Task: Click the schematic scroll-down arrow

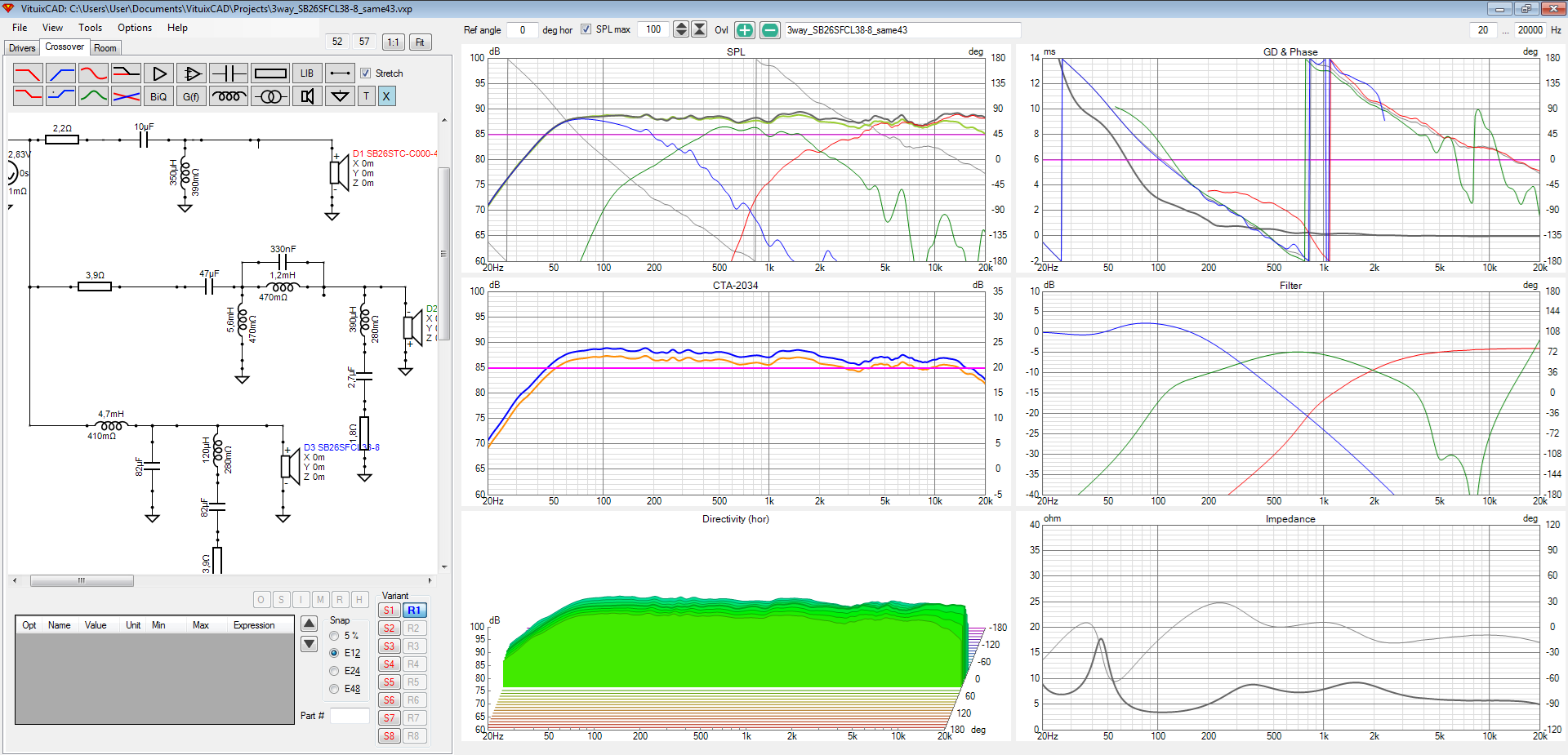Action: point(444,567)
